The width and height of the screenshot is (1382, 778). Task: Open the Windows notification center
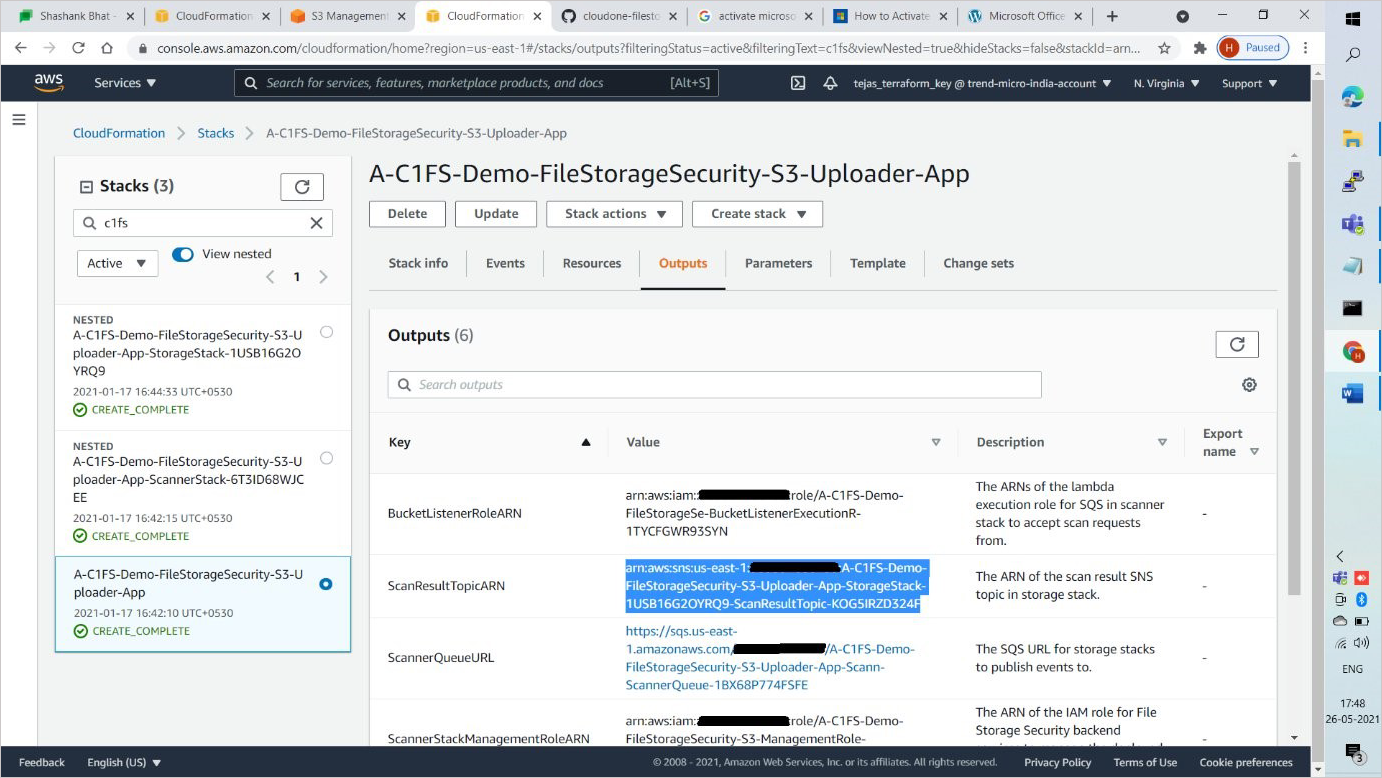click(1353, 752)
